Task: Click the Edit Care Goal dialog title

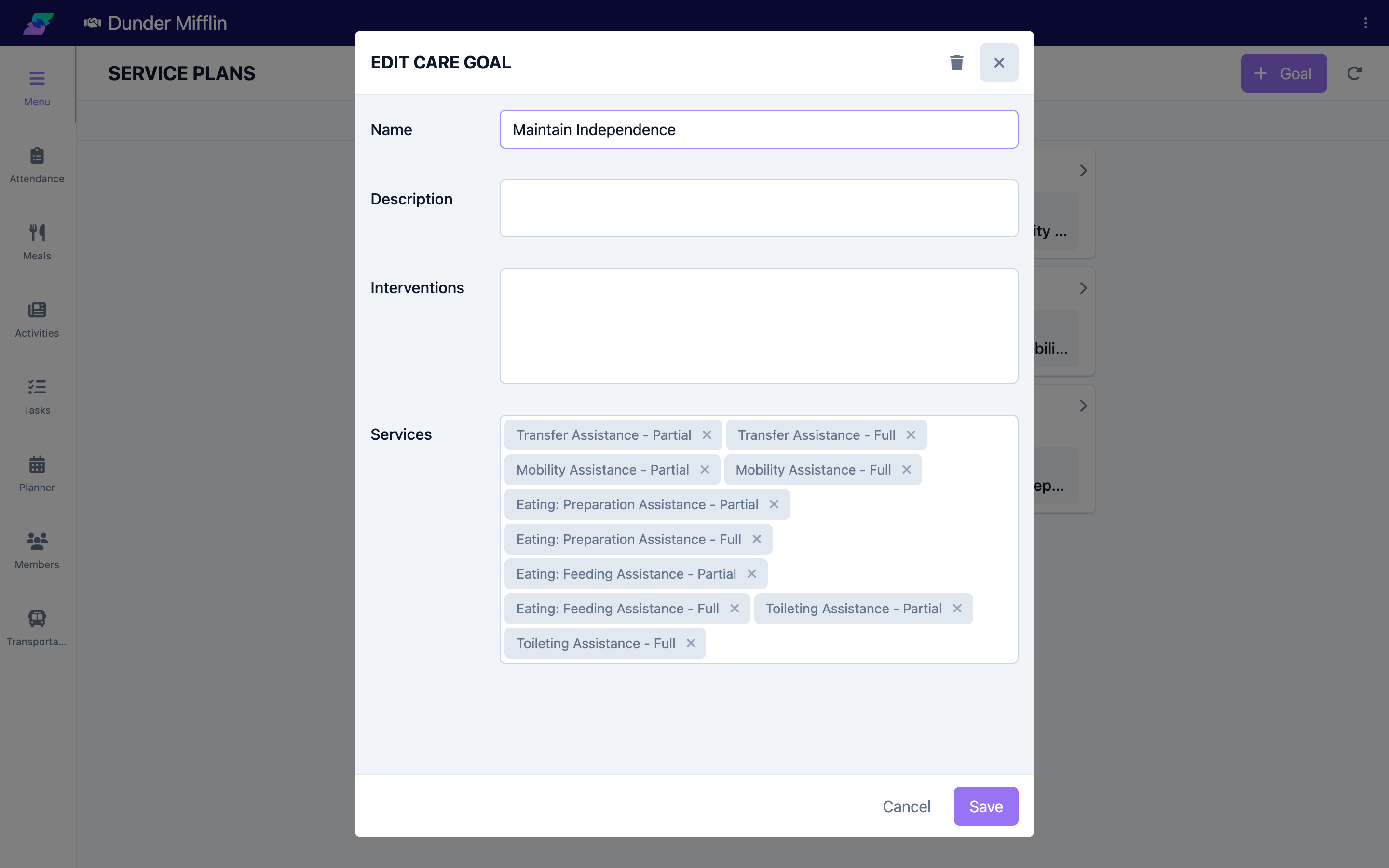Action: 440,63
